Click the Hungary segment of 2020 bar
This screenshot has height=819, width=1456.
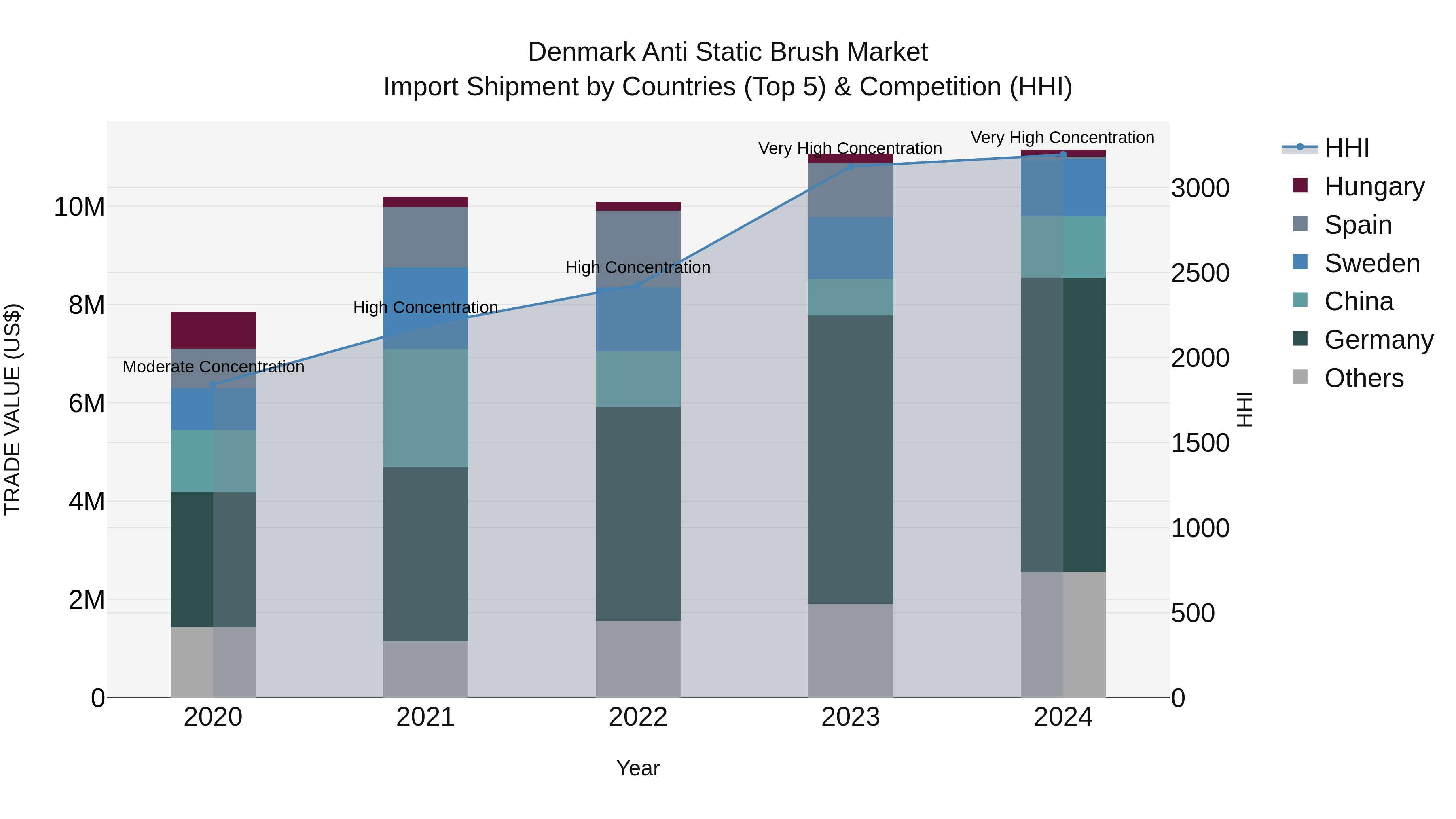click(x=213, y=330)
